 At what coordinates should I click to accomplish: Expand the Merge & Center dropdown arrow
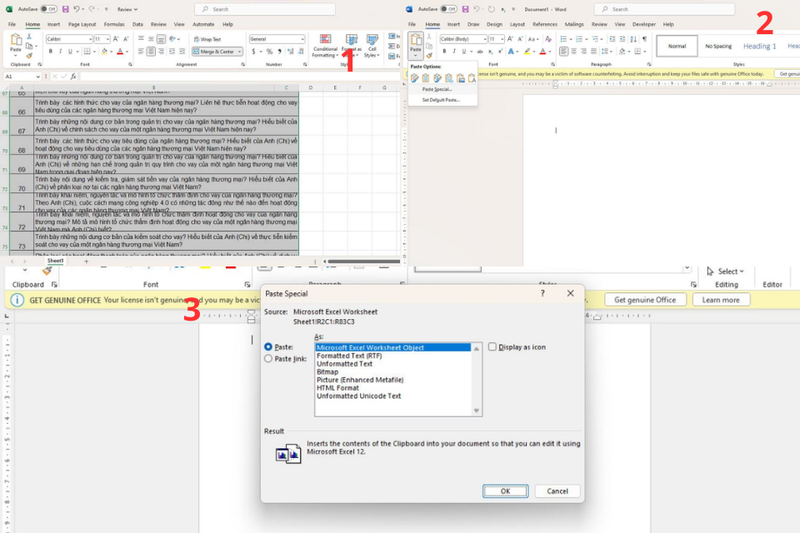coord(239,52)
